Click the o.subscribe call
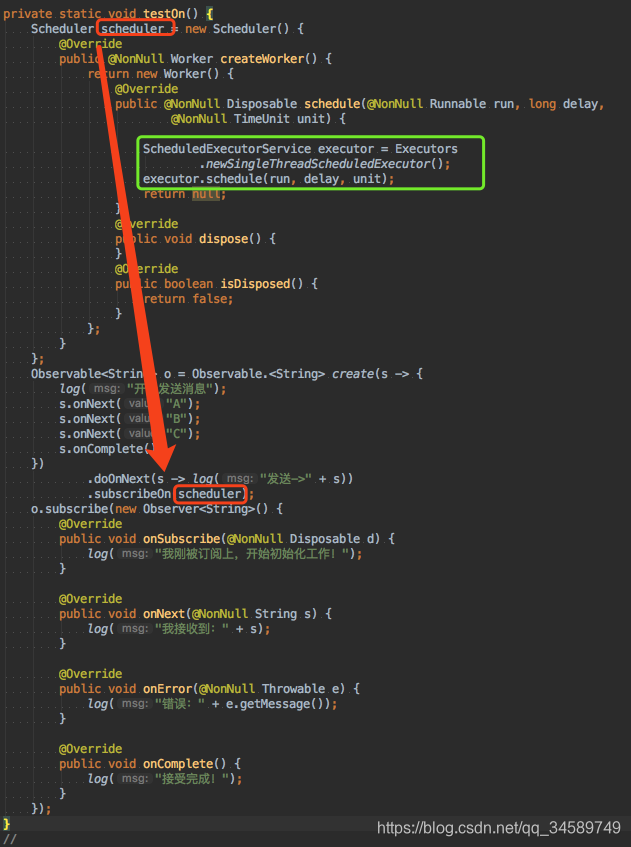Screen dimensions: 631x847 click(70, 509)
